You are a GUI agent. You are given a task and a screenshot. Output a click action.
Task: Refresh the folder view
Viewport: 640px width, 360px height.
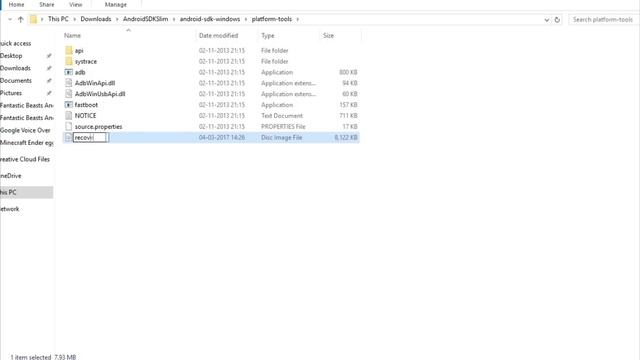557,20
